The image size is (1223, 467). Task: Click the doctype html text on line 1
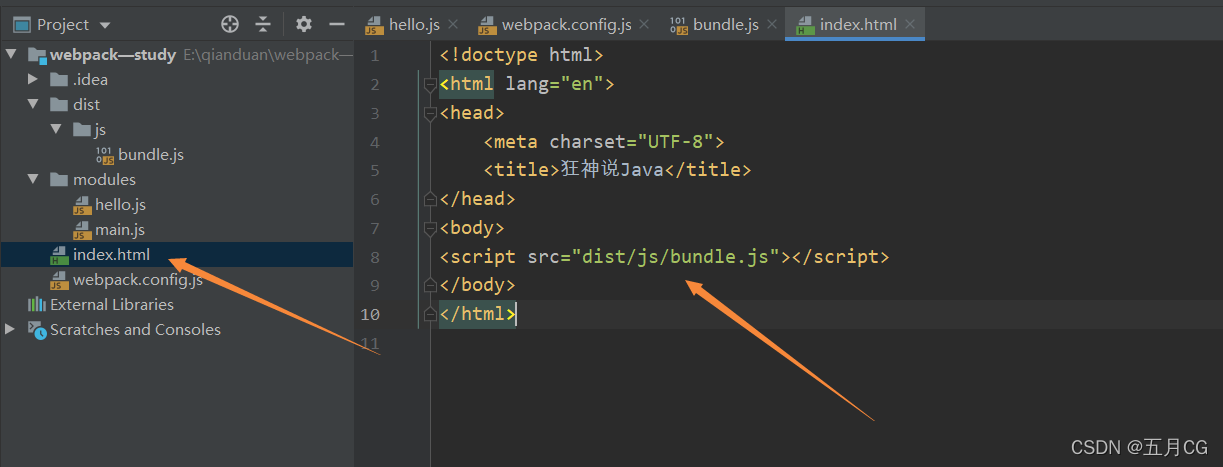521,55
